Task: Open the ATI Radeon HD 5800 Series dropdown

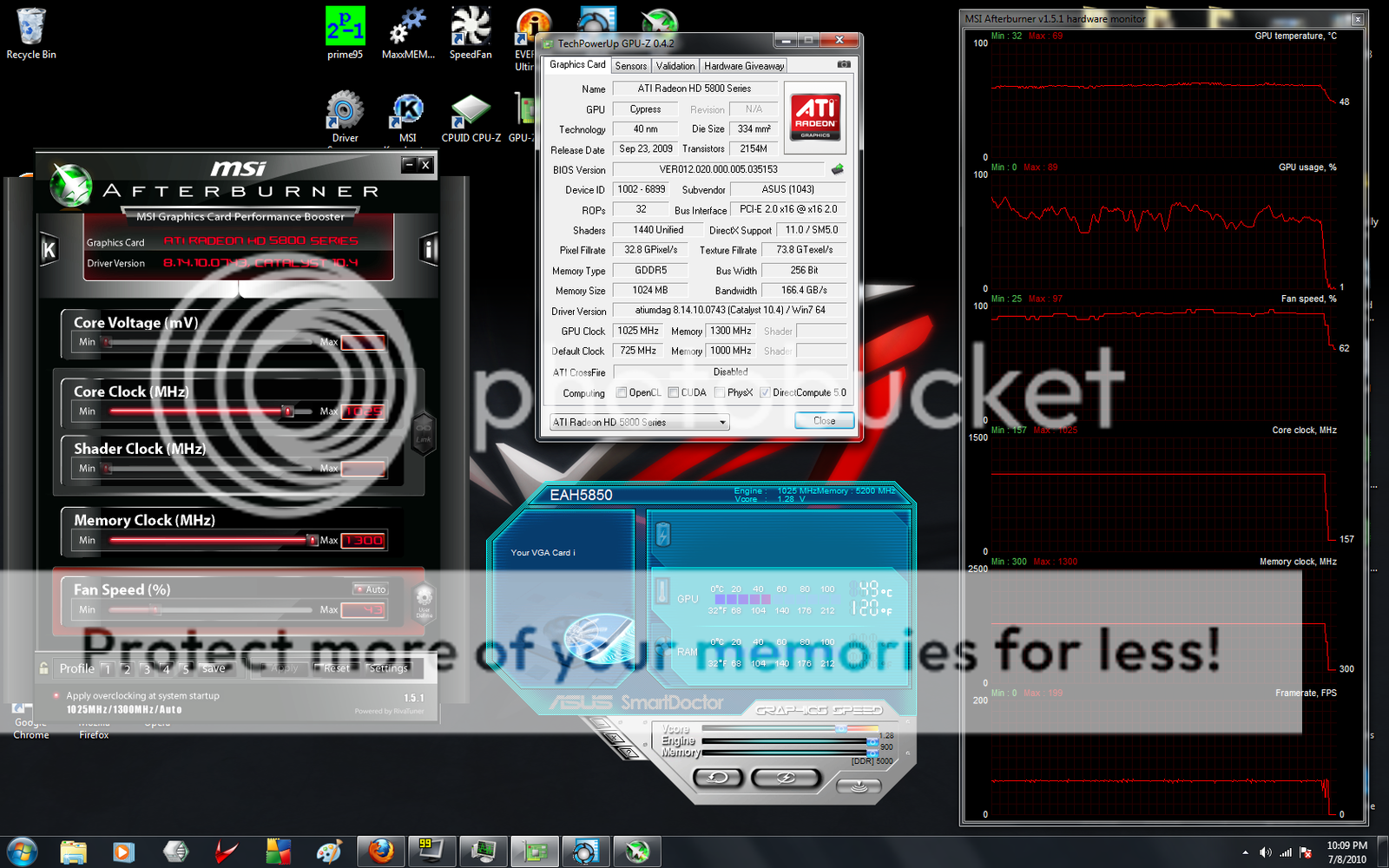Action: [639, 422]
